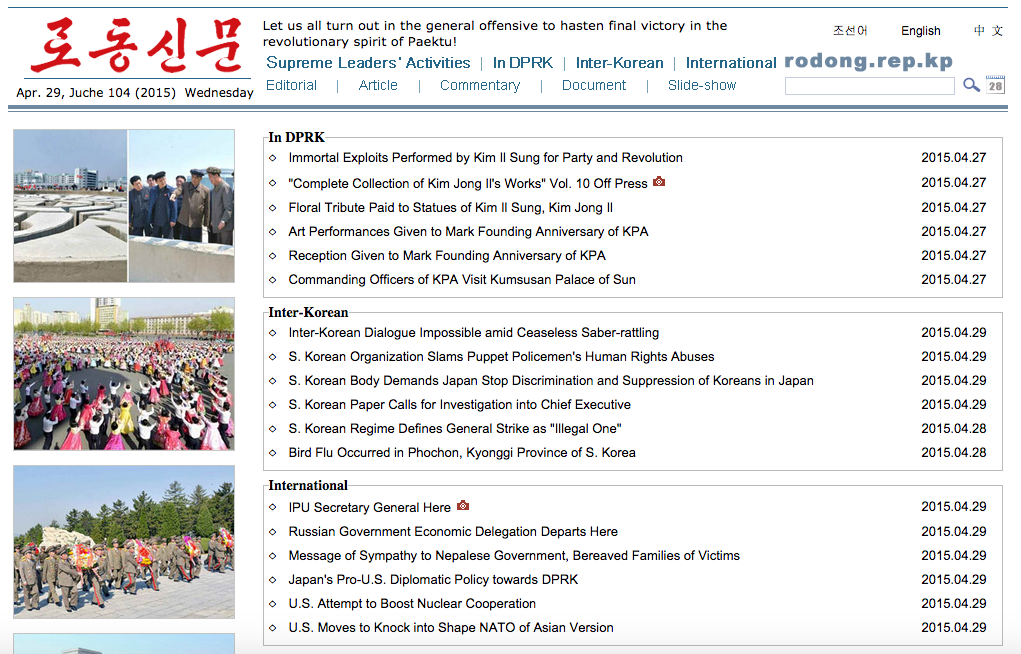This screenshot has height=654, width=1021.
Task: Open thumbnail of officials inspecting concrete blocks
Action: point(124,206)
